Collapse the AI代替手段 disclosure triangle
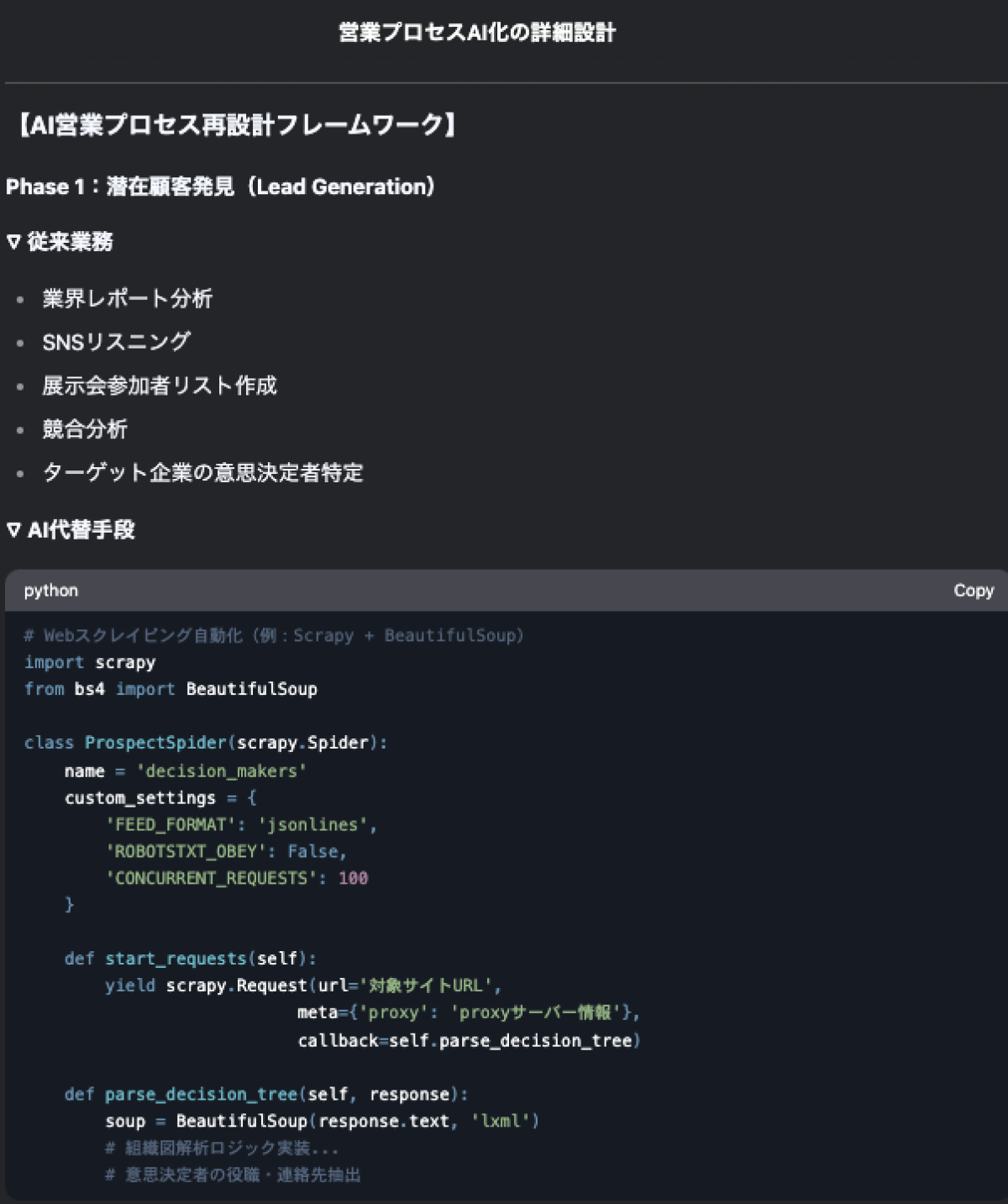Viewport: 1008px width, 1204px height. point(13,530)
